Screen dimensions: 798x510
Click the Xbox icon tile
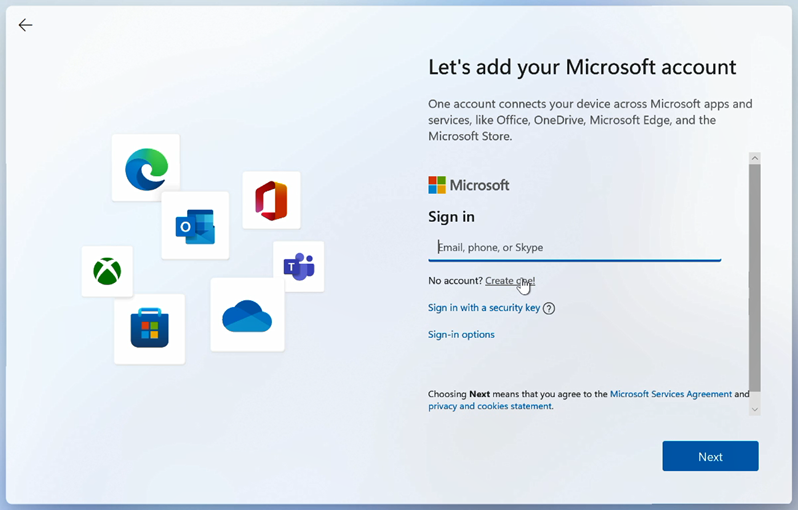coord(107,271)
